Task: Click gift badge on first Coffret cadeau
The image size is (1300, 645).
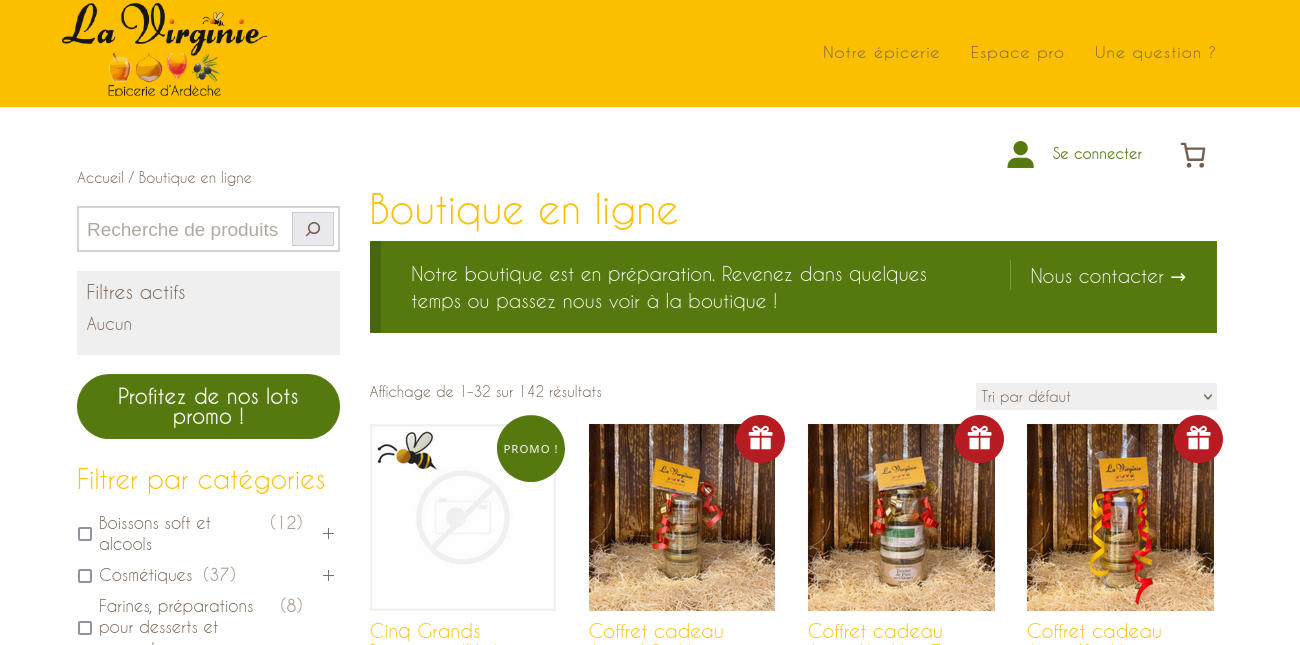Action: pos(761,439)
